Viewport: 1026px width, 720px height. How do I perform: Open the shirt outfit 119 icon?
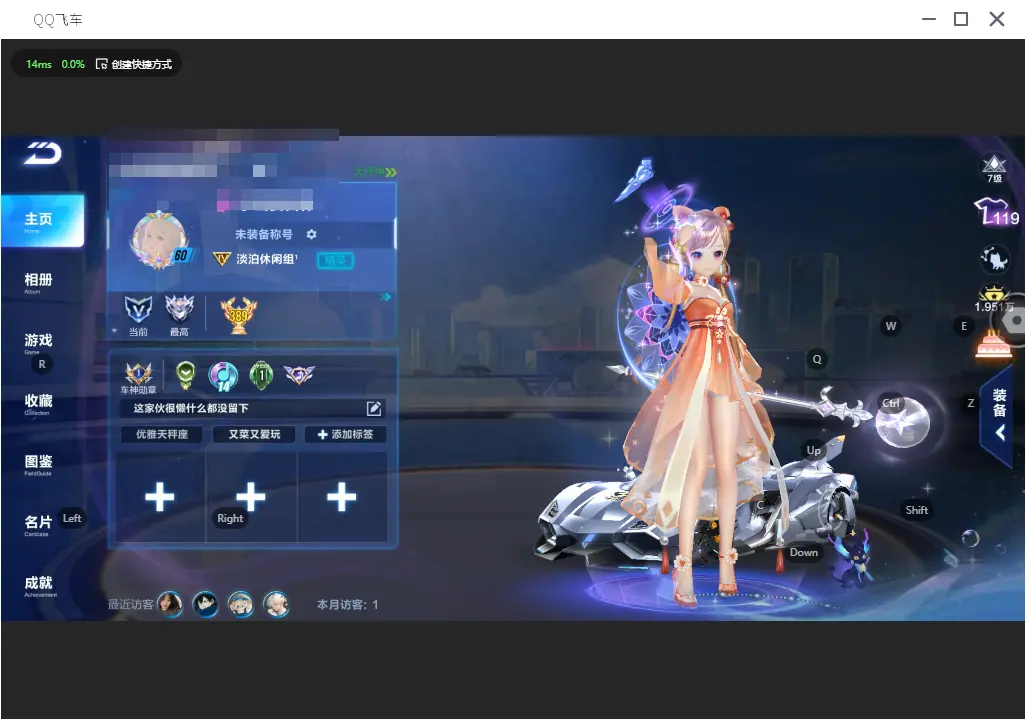coord(996,213)
